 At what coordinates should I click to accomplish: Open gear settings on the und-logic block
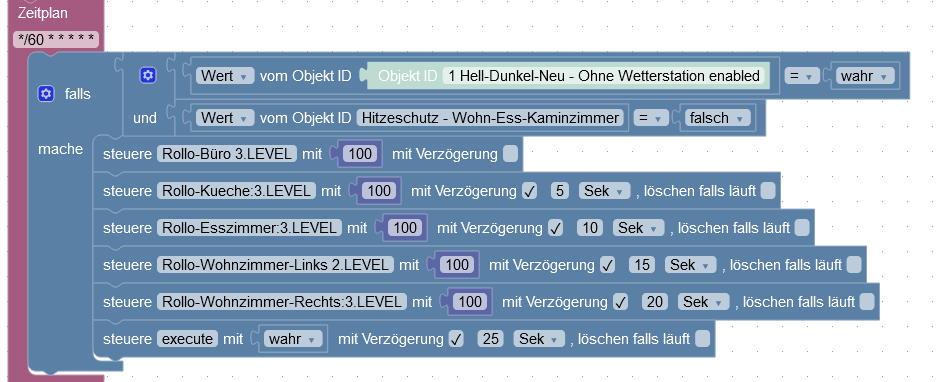click(x=148, y=76)
